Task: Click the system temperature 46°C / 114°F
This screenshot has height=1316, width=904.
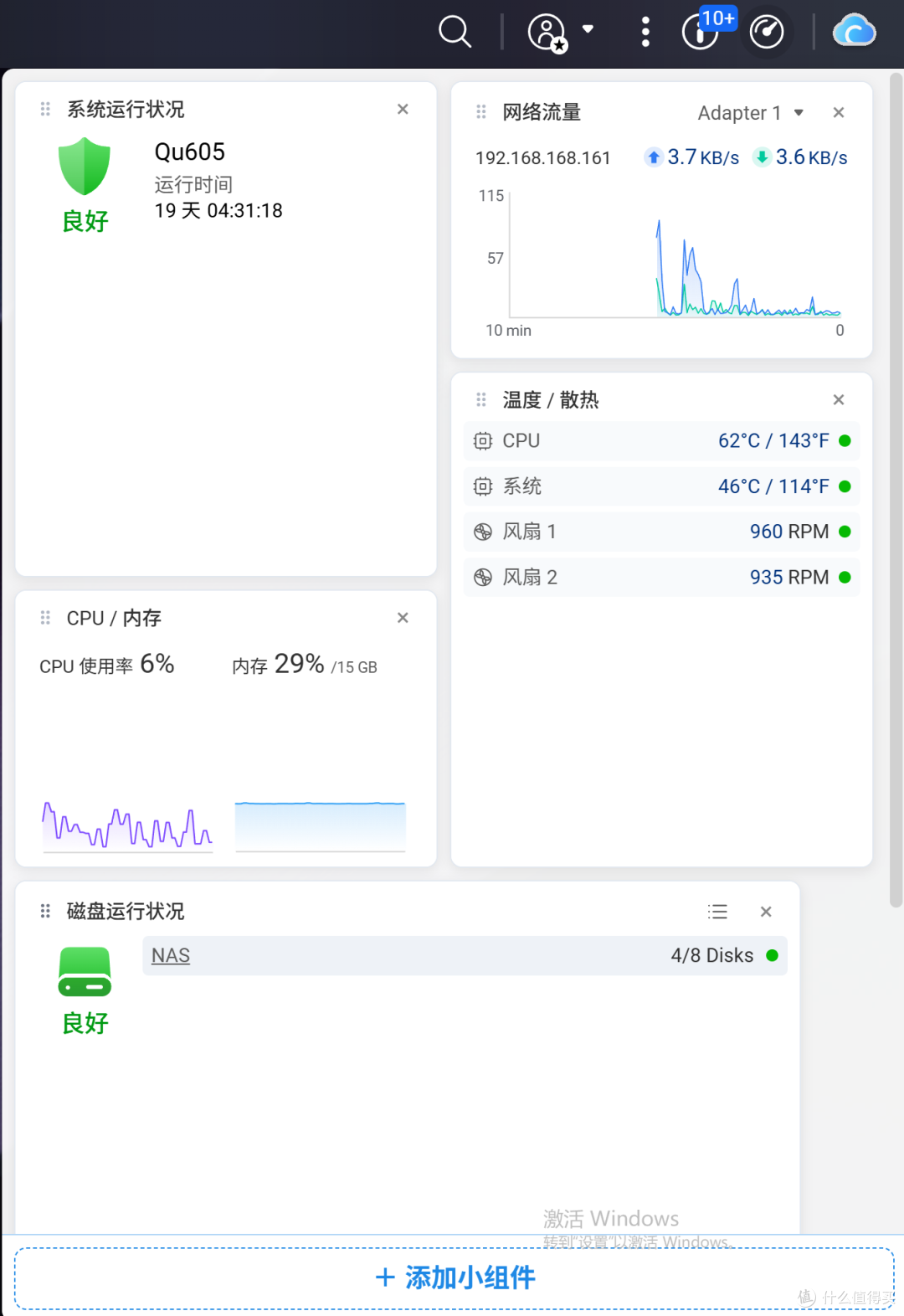Action: [773, 486]
